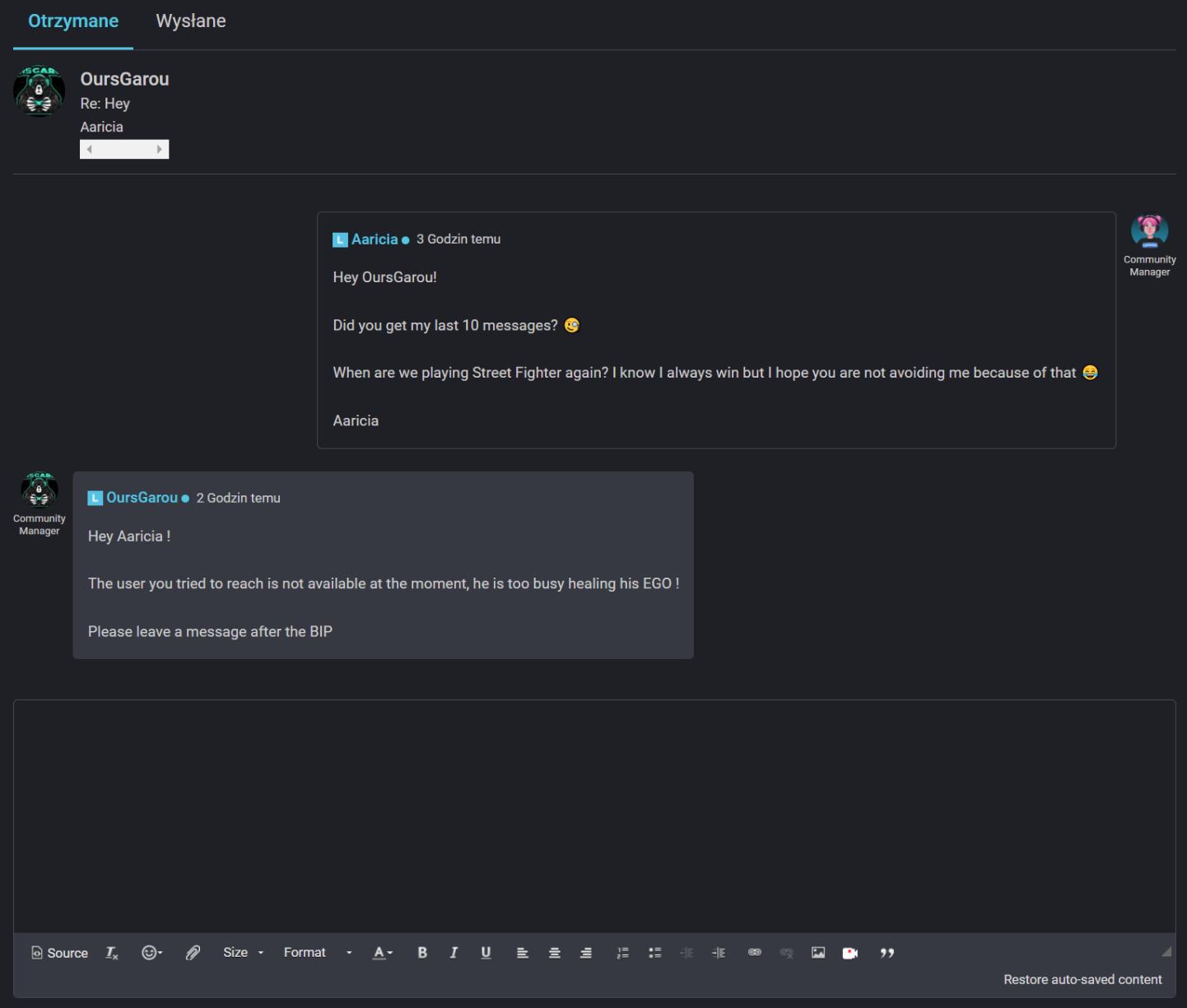Open the emoji picker dropdown
The image size is (1187, 1008).
(151, 952)
